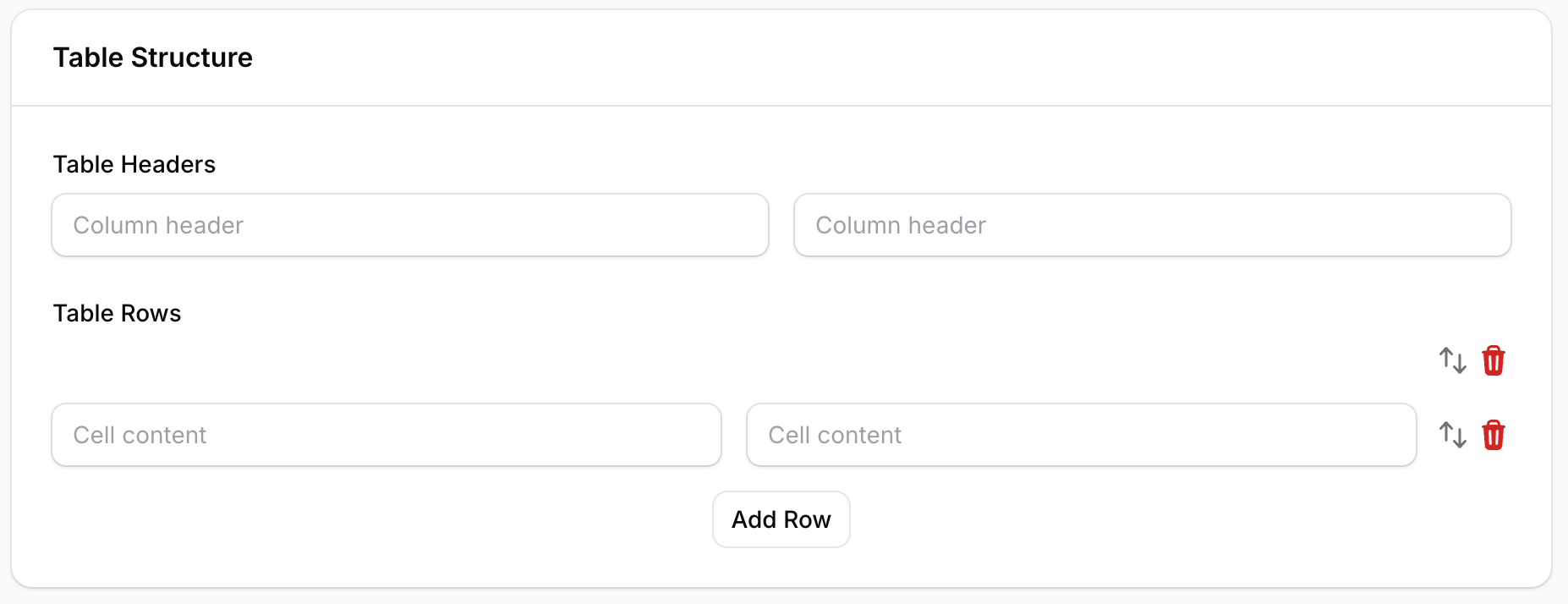This screenshot has width=1568, height=604.
Task: Click the second Cell content field
Action: point(1081,435)
